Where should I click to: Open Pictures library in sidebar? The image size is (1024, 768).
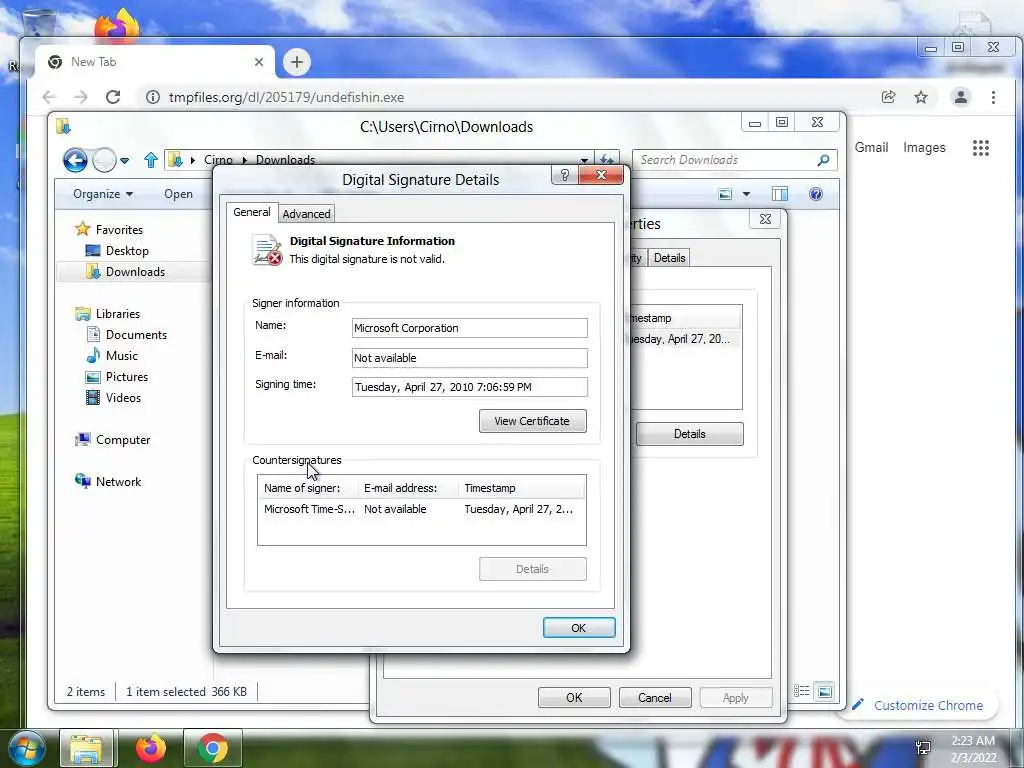point(127,377)
